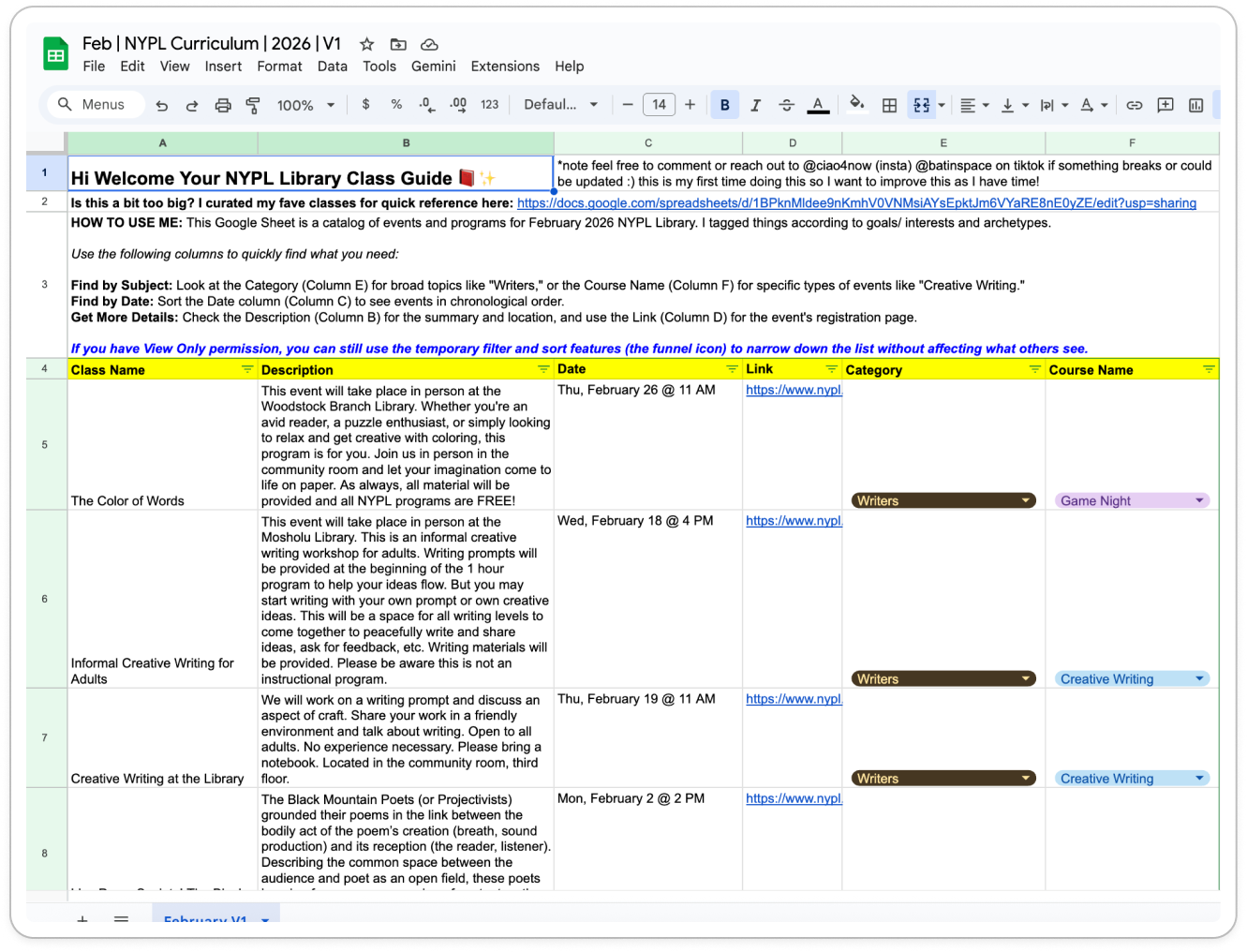Open the Data menu

pyautogui.click(x=333, y=67)
